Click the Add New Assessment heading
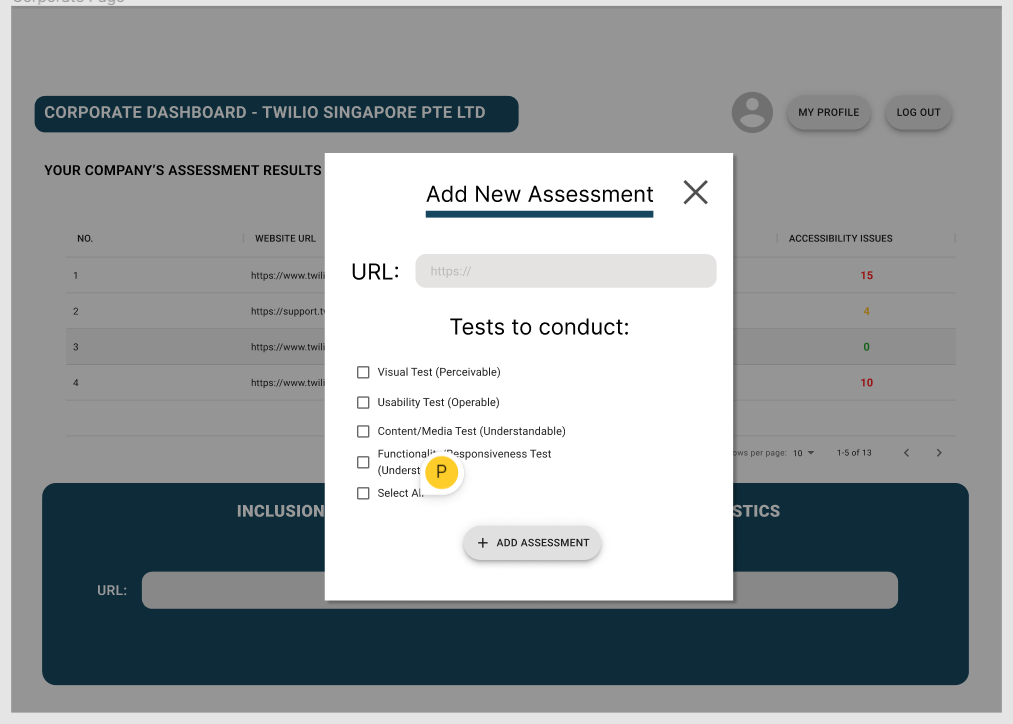Screen dimensions: 1013x724 click(x=539, y=194)
